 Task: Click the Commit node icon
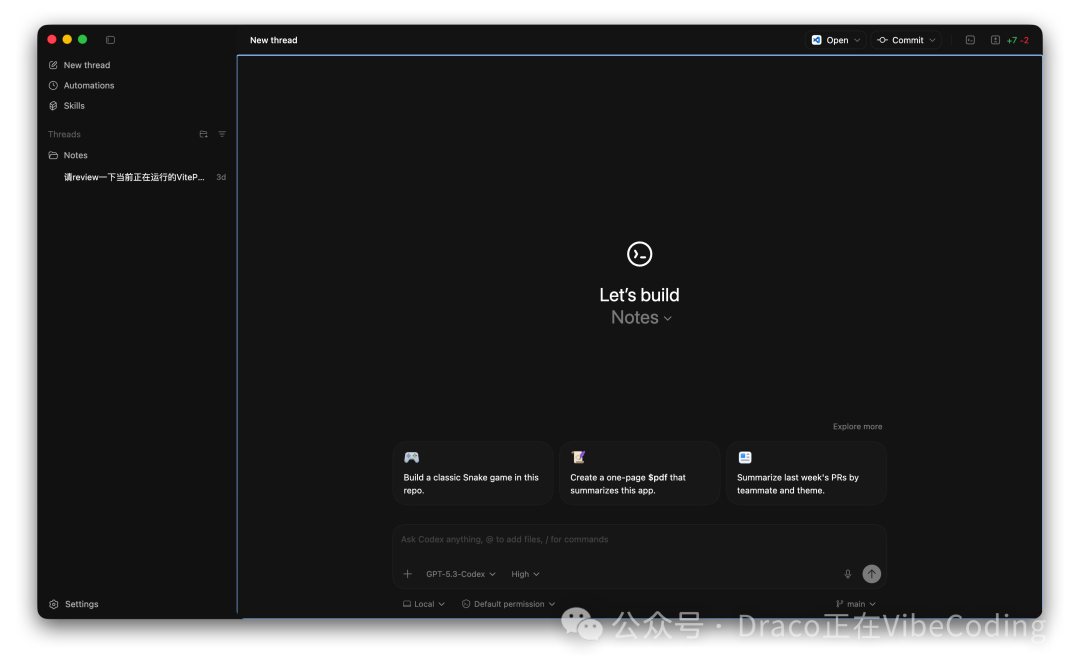click(882, 40)
